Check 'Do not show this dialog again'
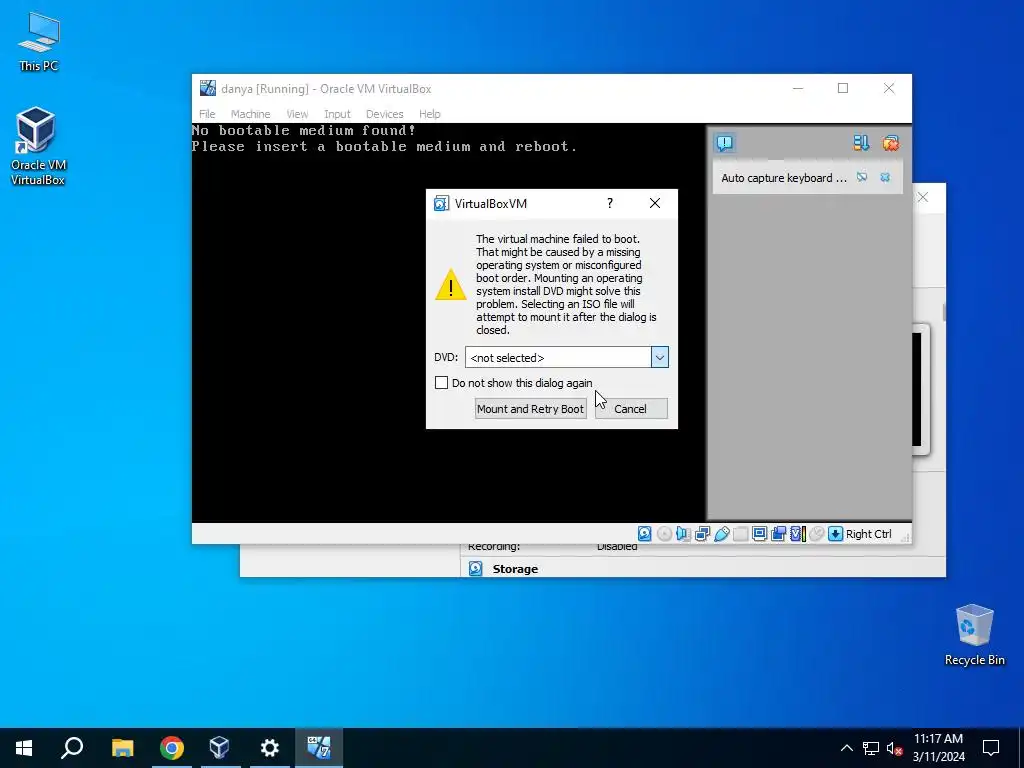This screenshot has width=1024, height=768. pyautogui.click(x=441, y=383)
